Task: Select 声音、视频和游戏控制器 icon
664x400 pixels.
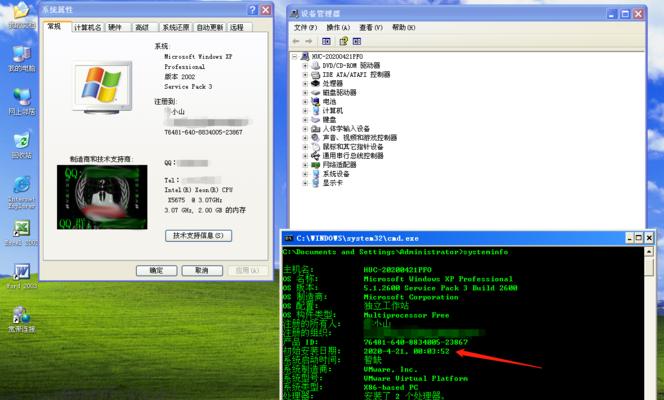Action: tap(315, 138)
